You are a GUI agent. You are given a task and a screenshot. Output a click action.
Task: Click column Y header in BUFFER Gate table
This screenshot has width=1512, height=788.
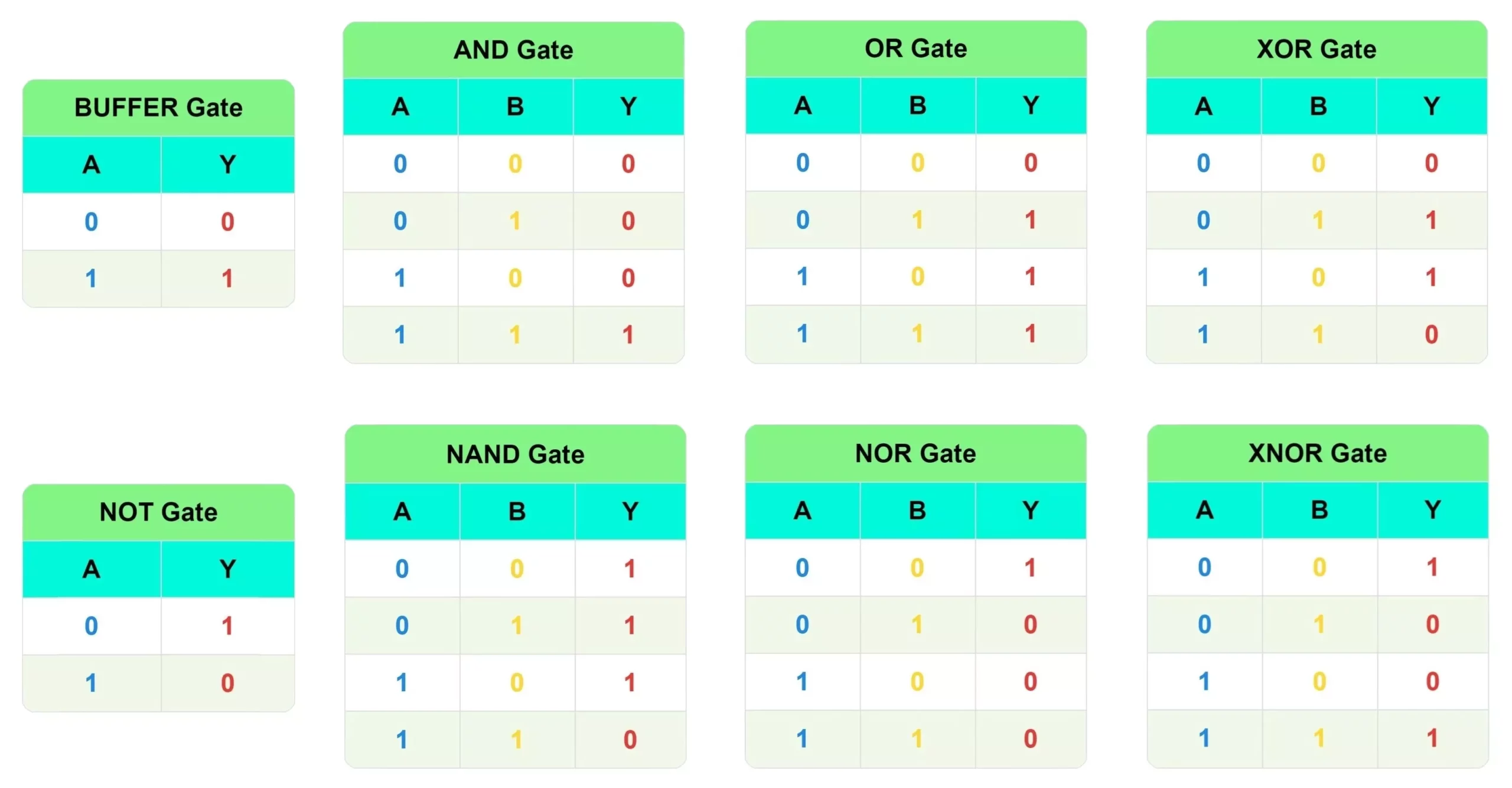pyautogui.click(x=227, y=165)
